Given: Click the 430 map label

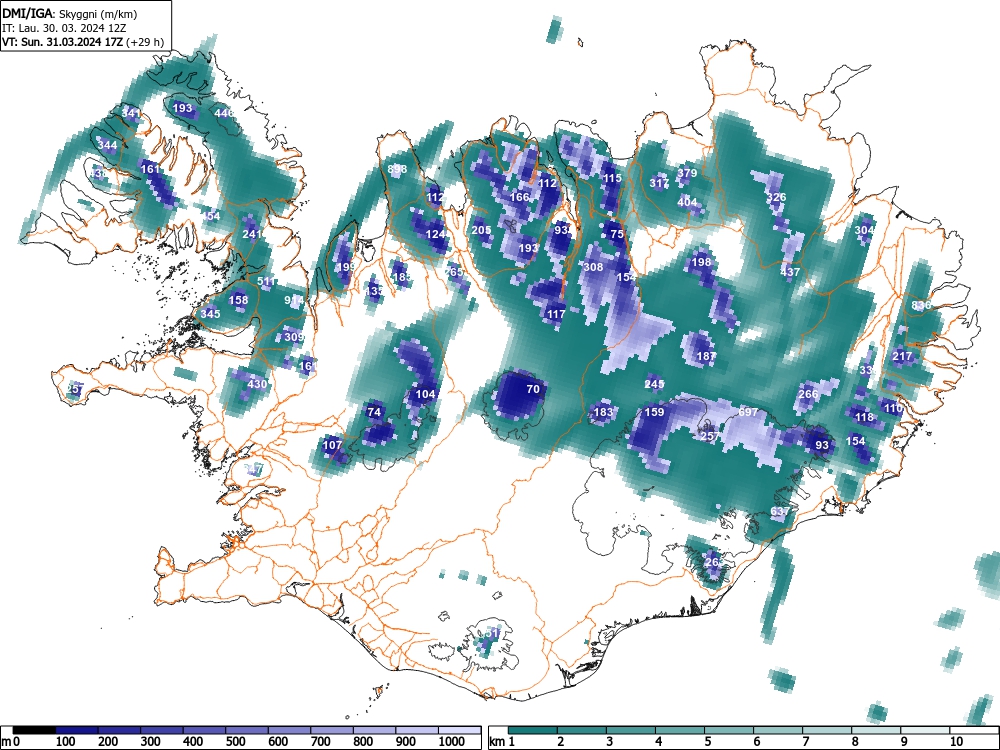Looking at the screenshot, I should (x=257, y=384).
